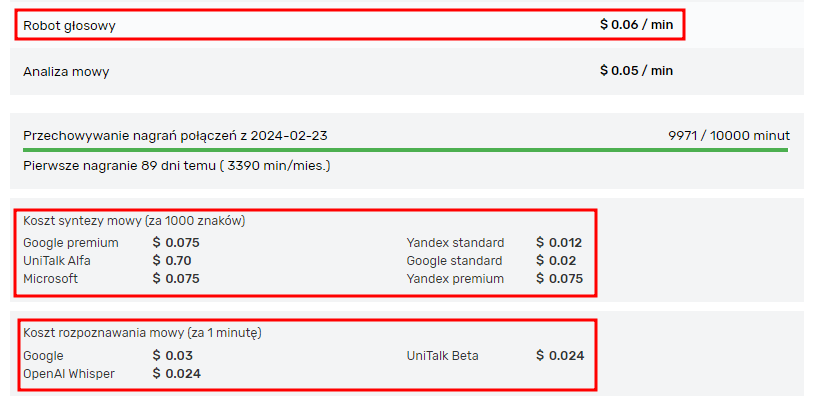The width and height of the screenshot is (815, 408).
Task: Click the 9971 / 10000 minut usage counter
Action: tap(729, 136)
